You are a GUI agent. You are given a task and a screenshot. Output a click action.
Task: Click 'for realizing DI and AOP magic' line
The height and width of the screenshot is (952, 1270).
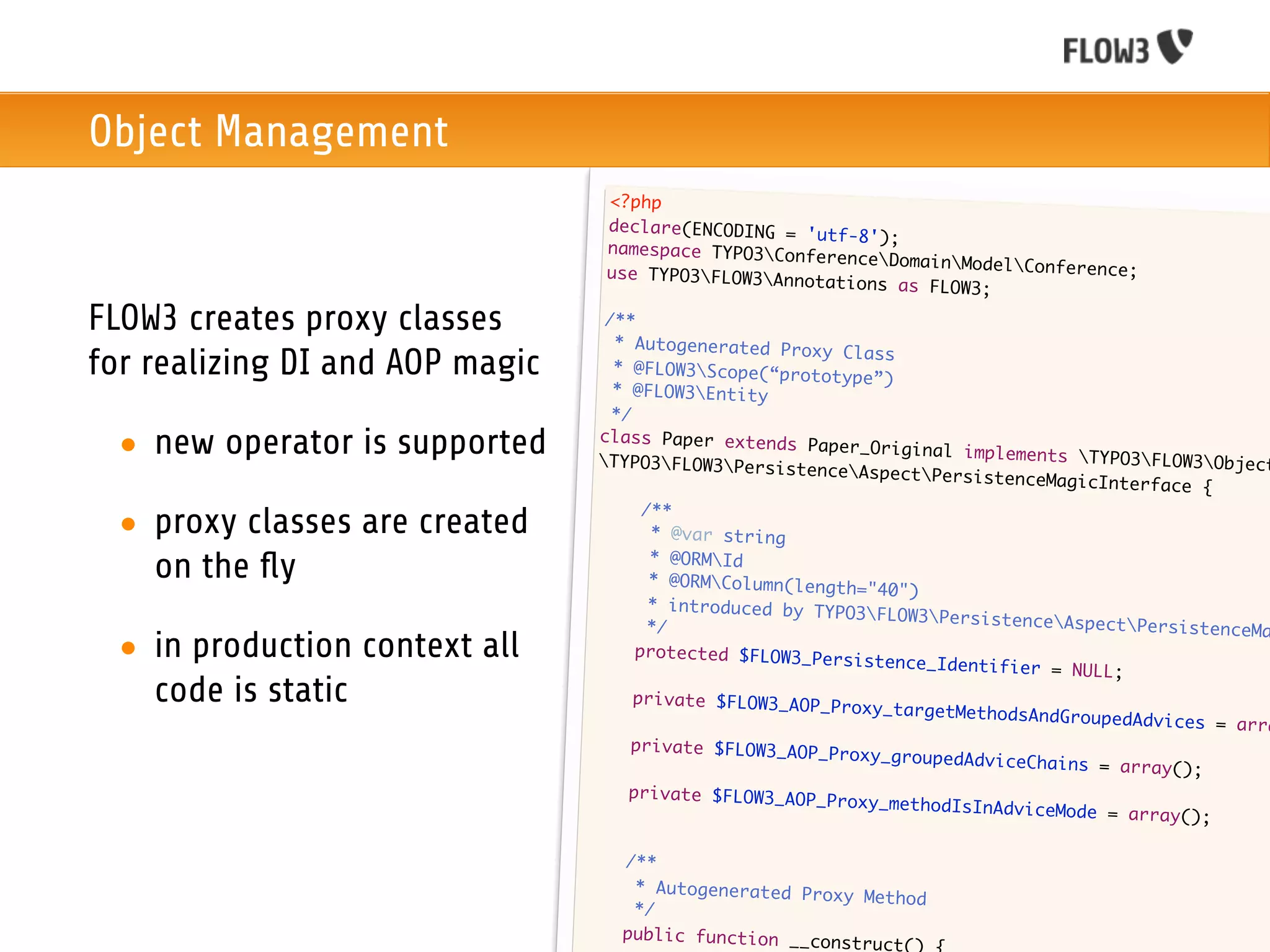tap(314, 363)
